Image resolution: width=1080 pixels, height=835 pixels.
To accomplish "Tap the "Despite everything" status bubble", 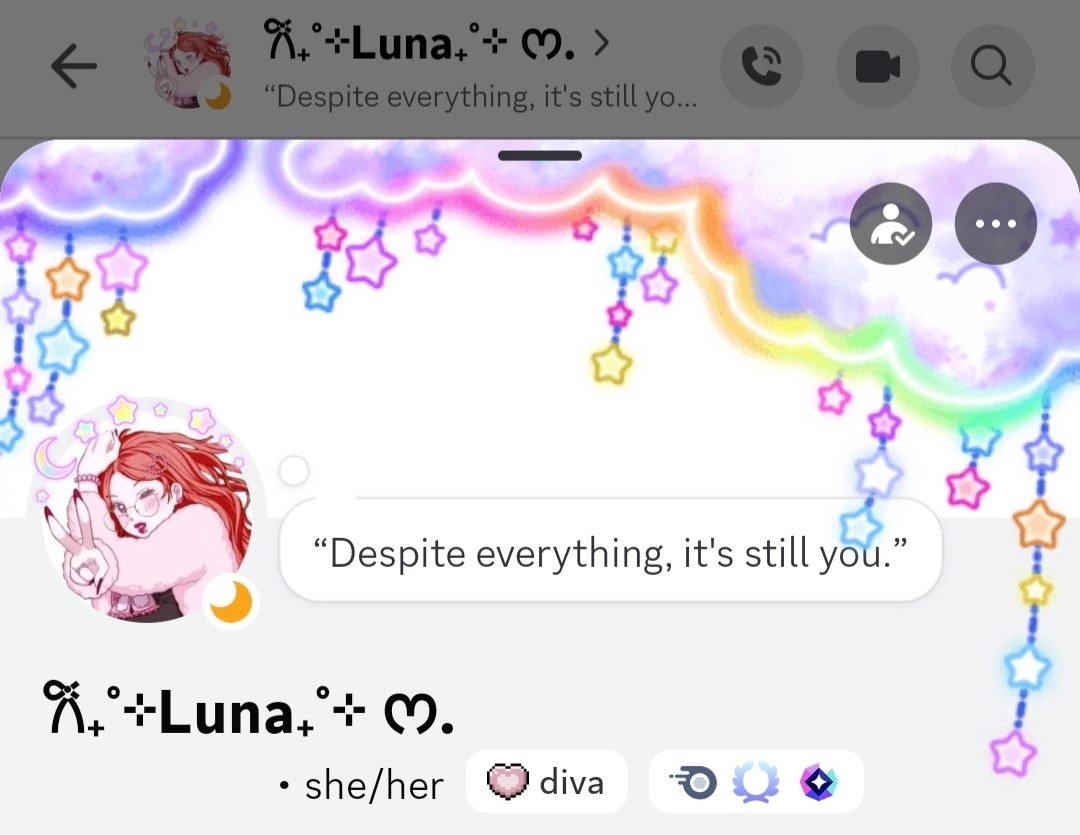I will click(610, 553).
